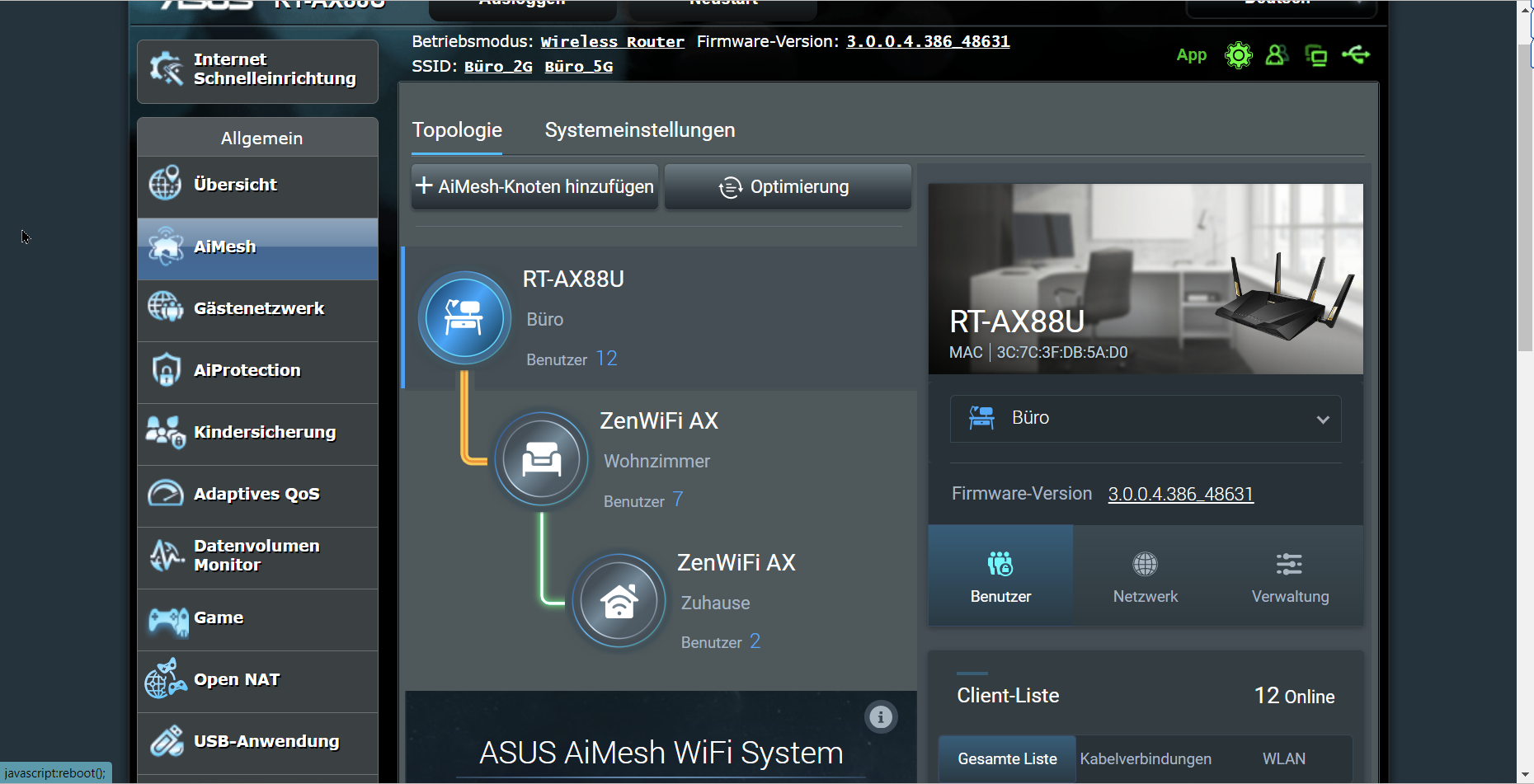Click the info icon on AiMesh banner
The width and height of the screenshot is (1534, 784).
880,717
